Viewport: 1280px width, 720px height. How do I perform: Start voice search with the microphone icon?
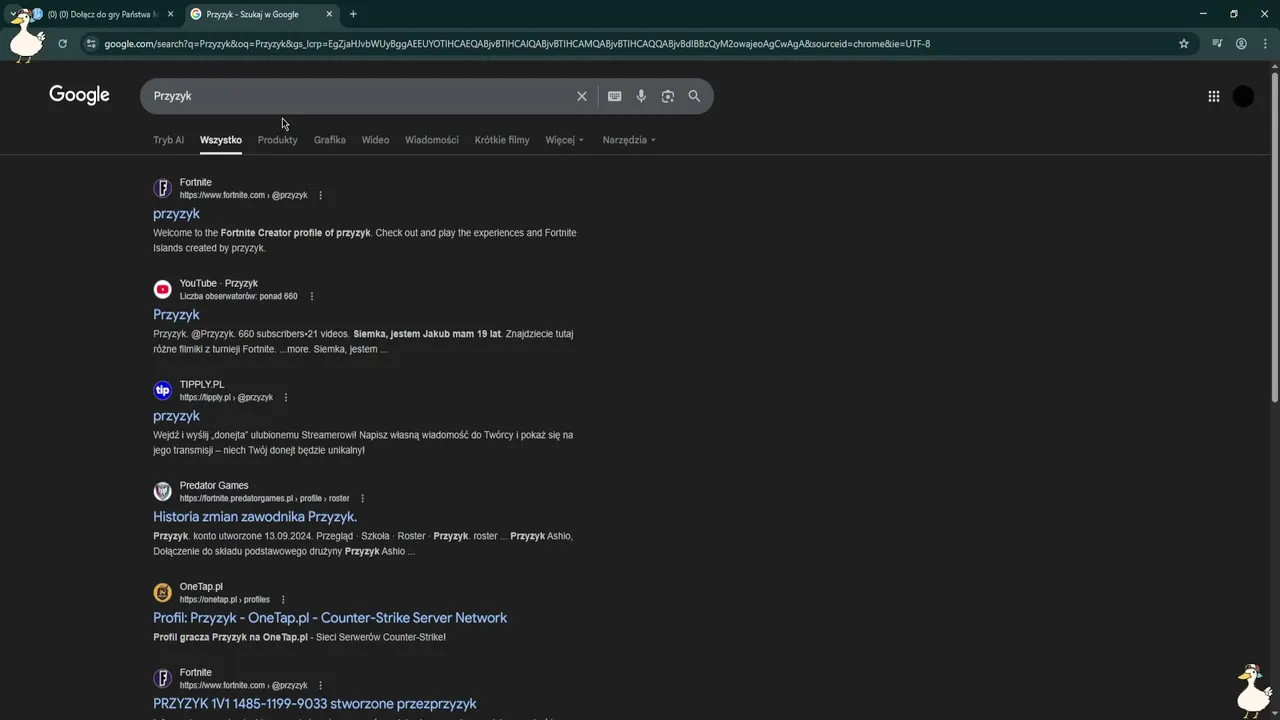coord(641,96)
